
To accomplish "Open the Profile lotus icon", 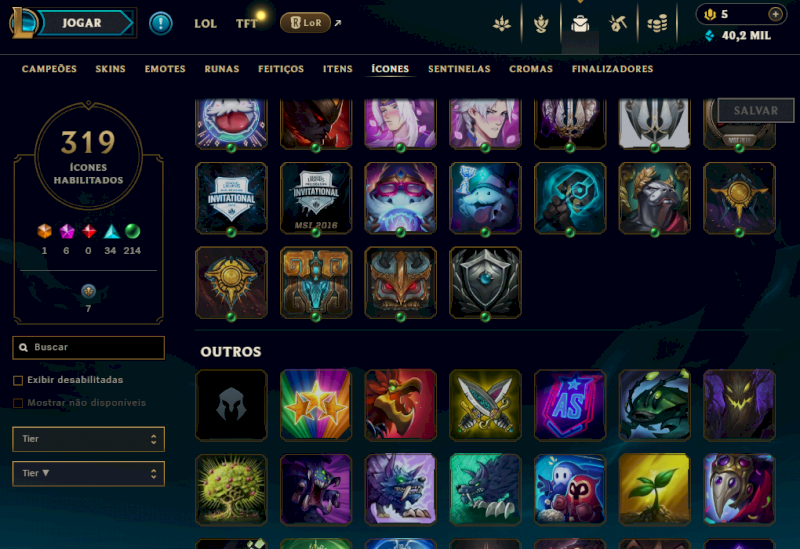I will pos(502,23).
